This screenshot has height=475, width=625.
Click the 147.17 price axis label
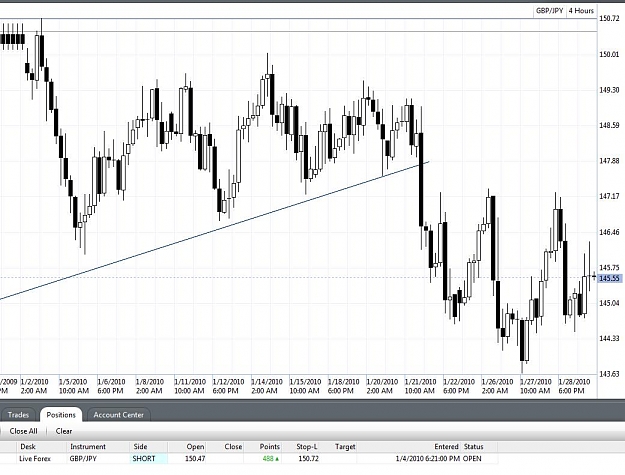point(609,196)
